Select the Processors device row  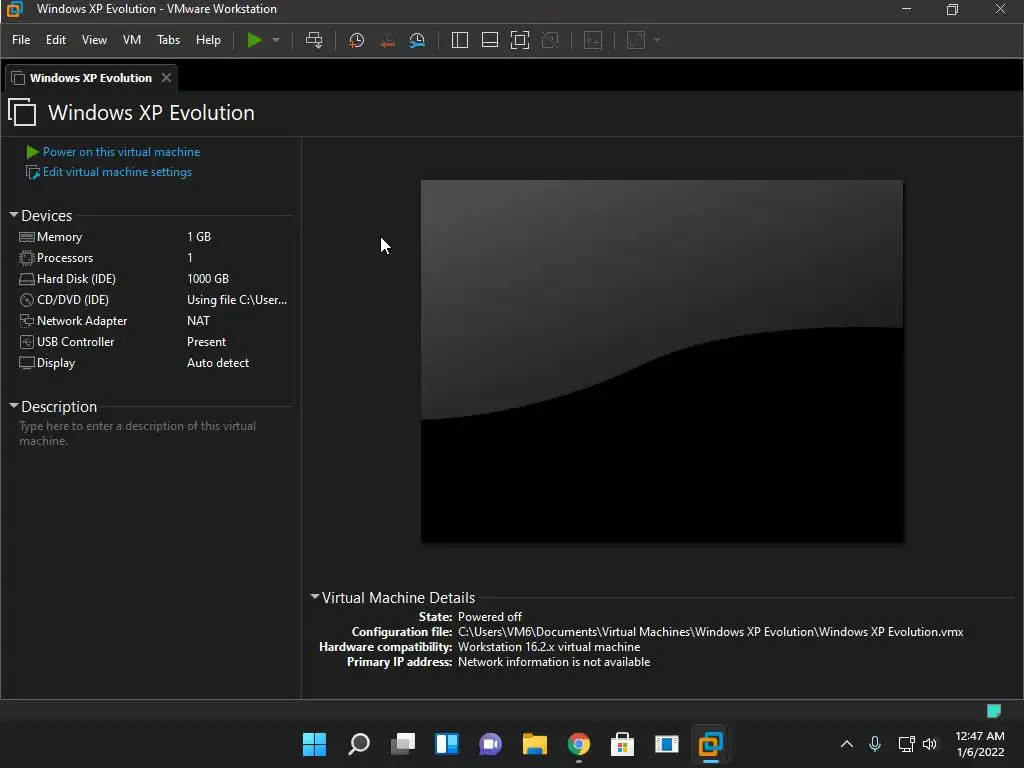[153, 257]
